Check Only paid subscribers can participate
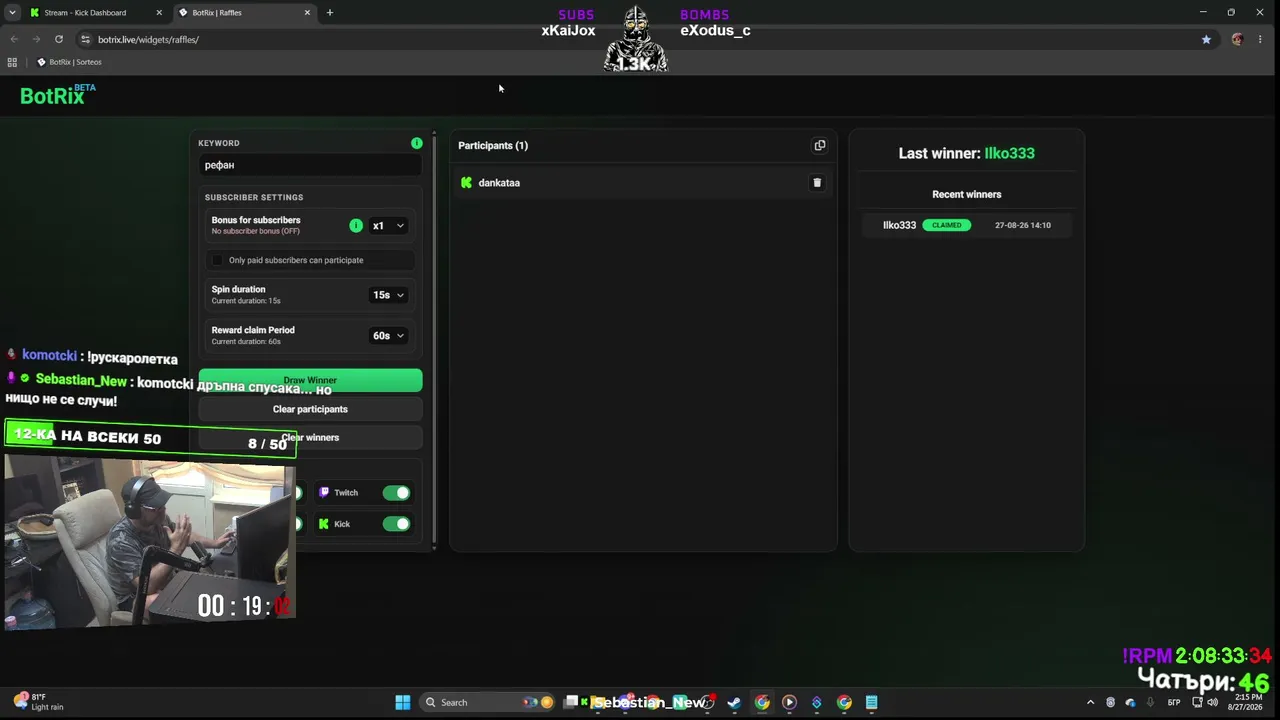This screenshot has height=720, width=1280. point(218,260)
